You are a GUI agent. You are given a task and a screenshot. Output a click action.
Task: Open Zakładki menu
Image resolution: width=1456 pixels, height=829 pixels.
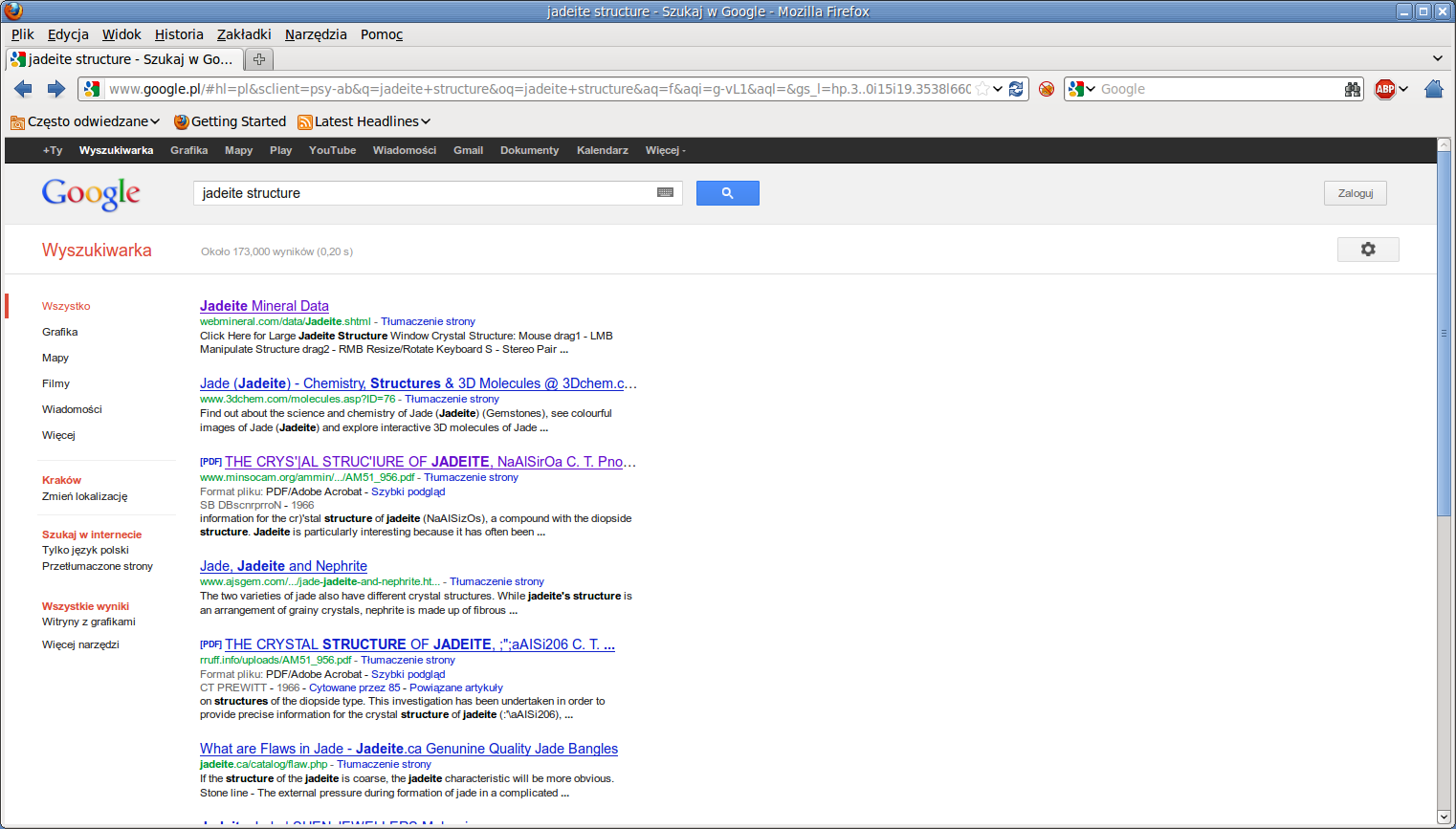tap(244, 34)
